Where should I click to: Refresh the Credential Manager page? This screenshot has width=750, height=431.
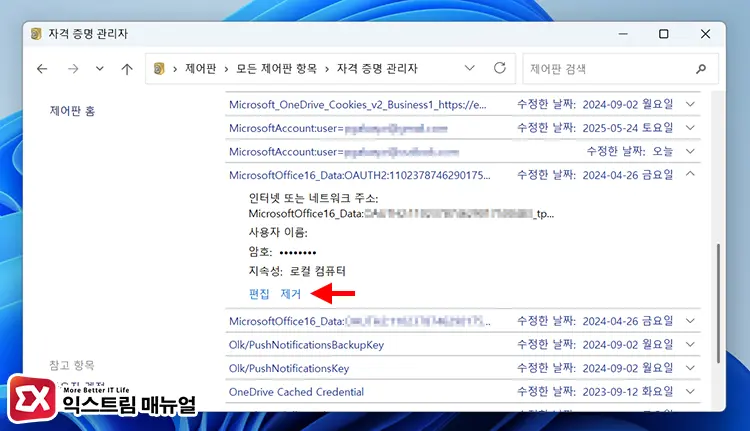(x=500, y=68)
